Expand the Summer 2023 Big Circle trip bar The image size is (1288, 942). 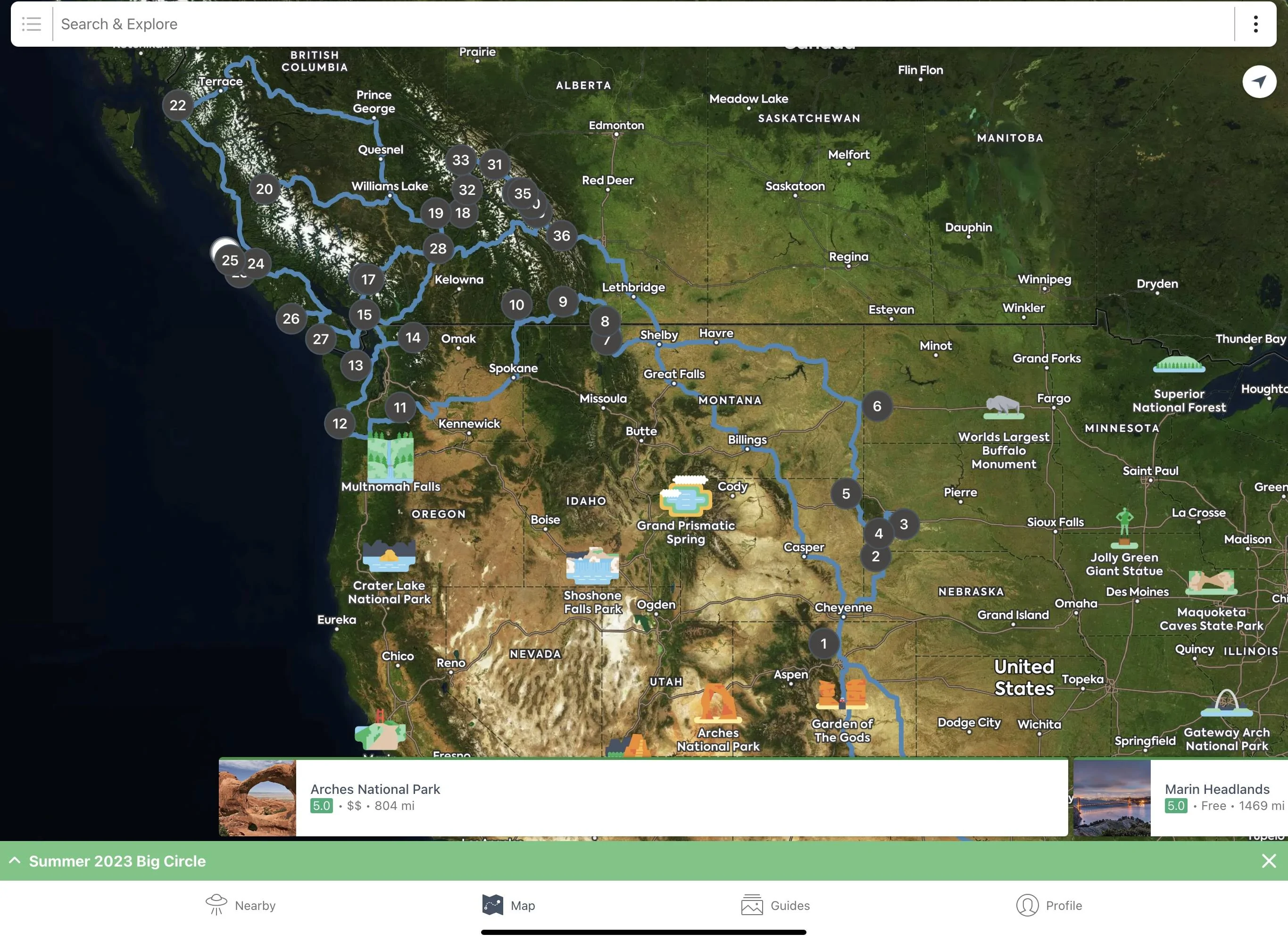pyautogui.click(x=15, y=860)
